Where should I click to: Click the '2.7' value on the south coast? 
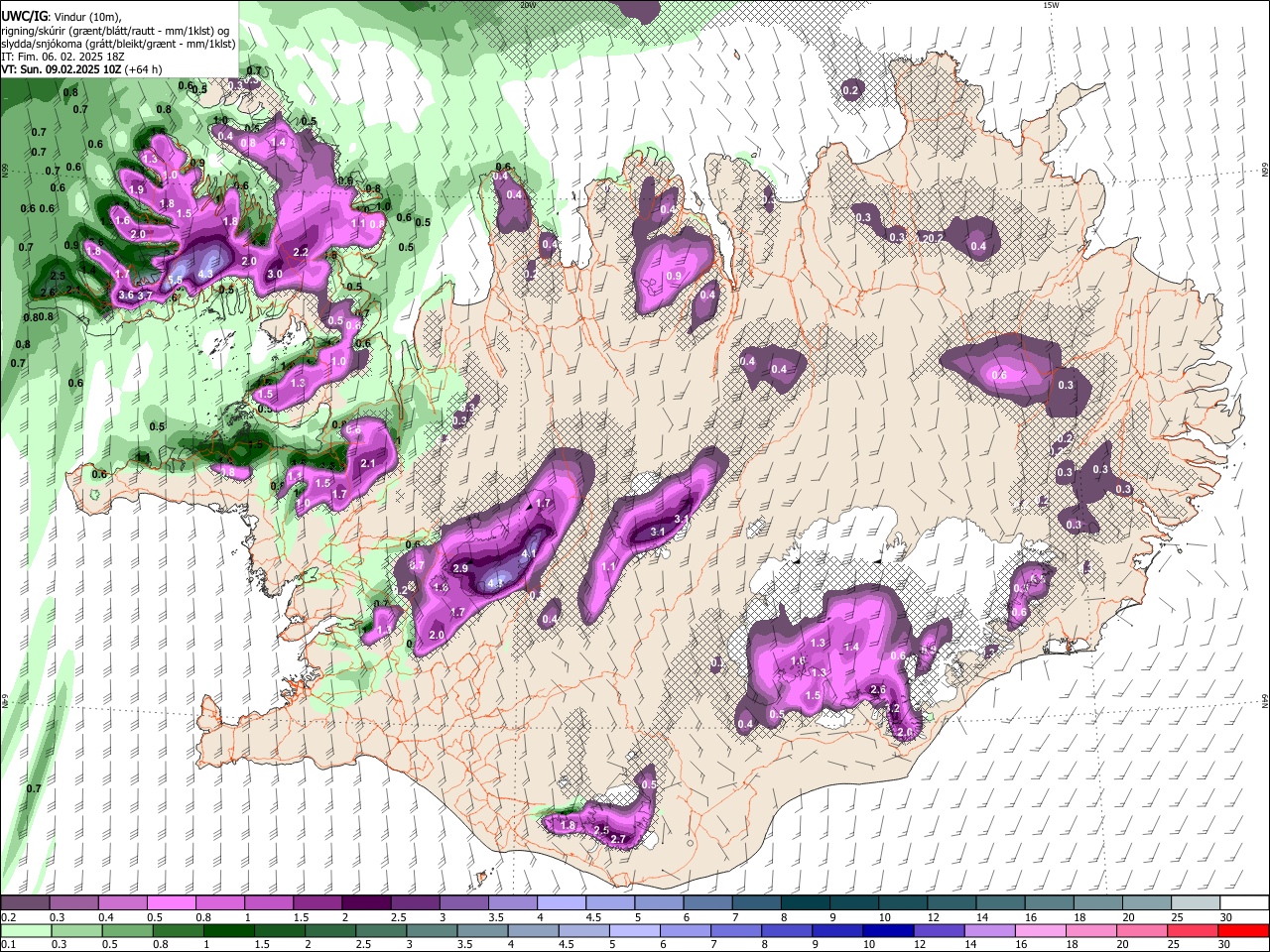[618, 839]
